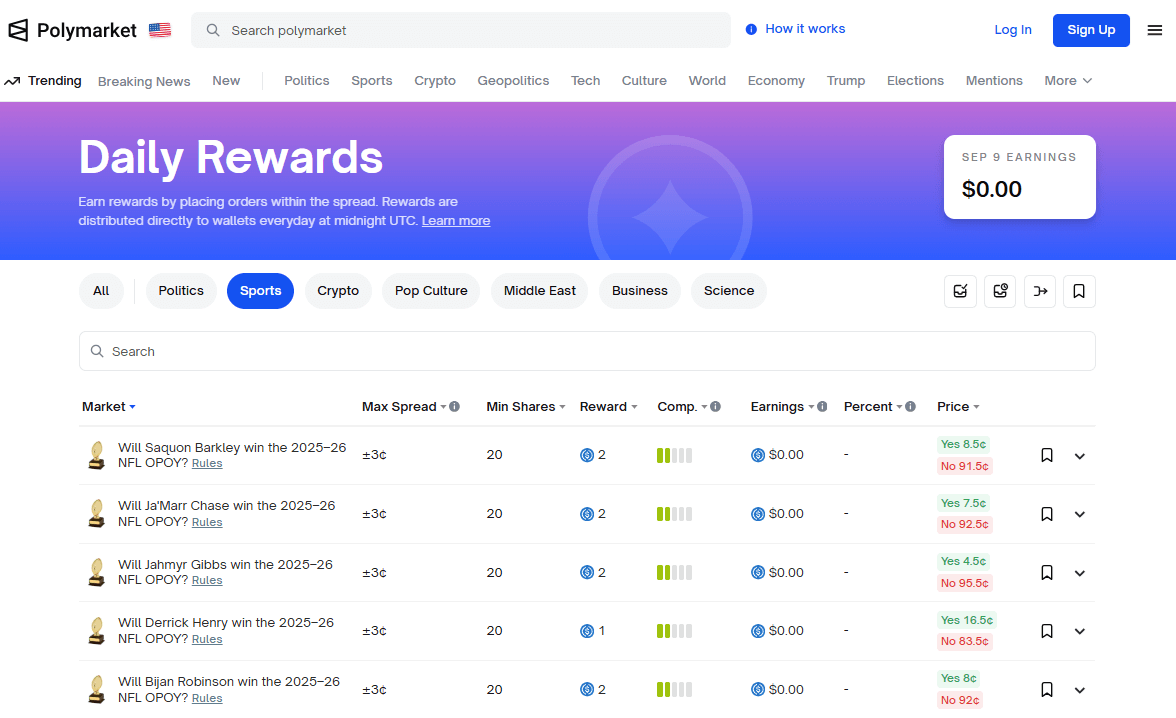This screenshot has height=718, width=1176.
Task: Bookmark the Bijan Robinson market
Action: (1047, 689)
